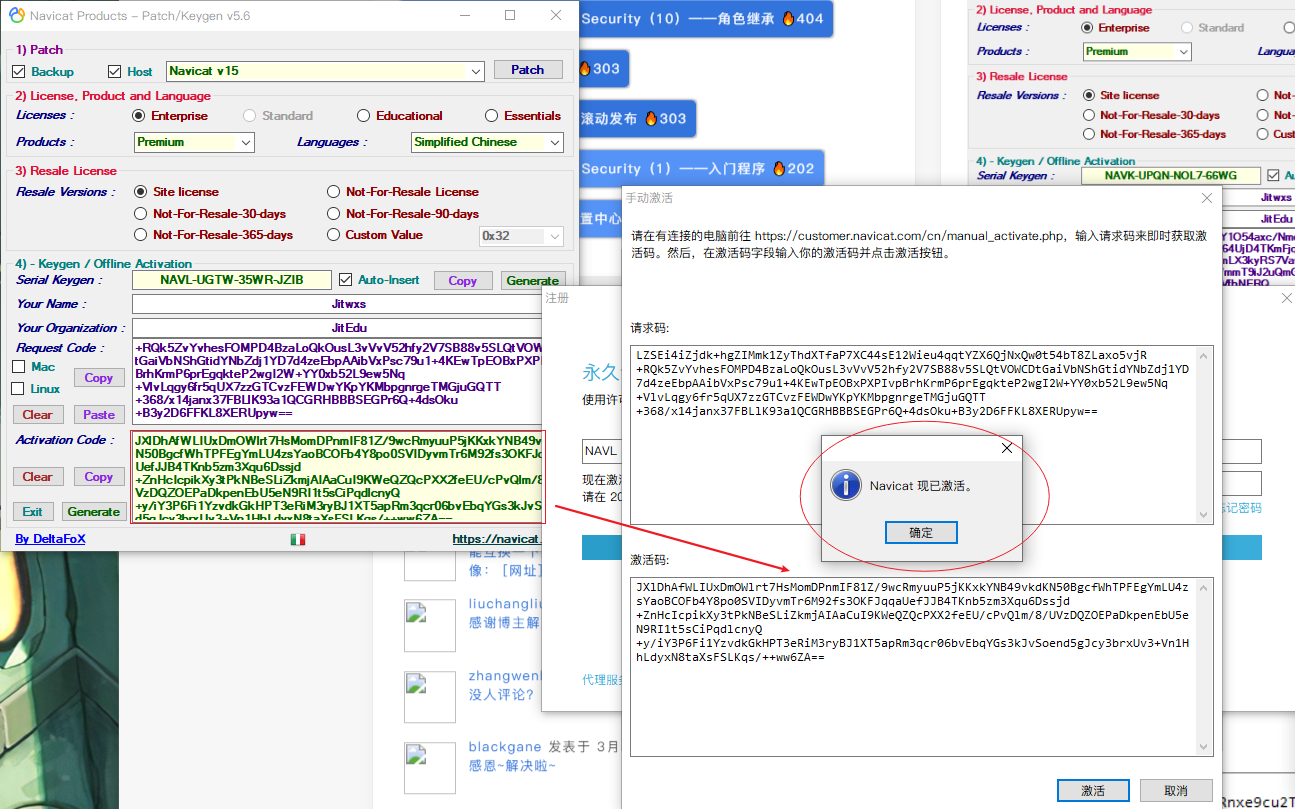
Task: Select Custom Value resale option
Action: click(x=334, y=235)
